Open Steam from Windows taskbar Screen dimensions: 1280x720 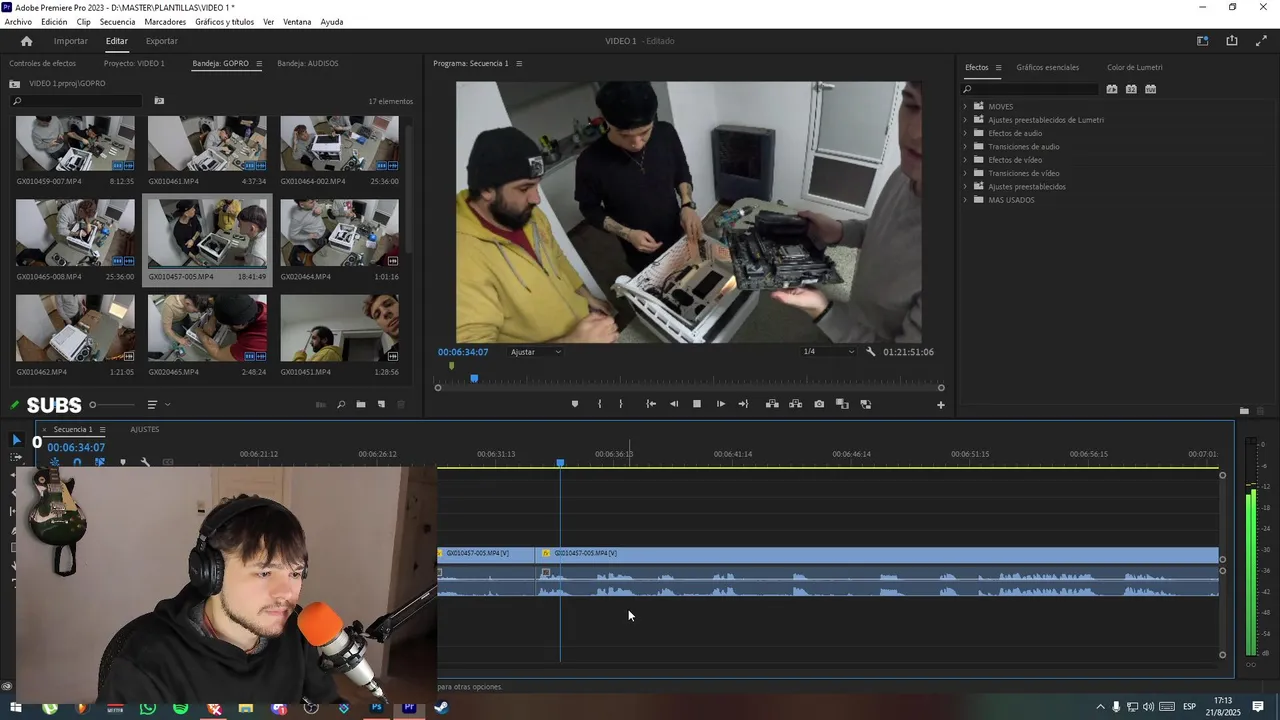(441, 708)
